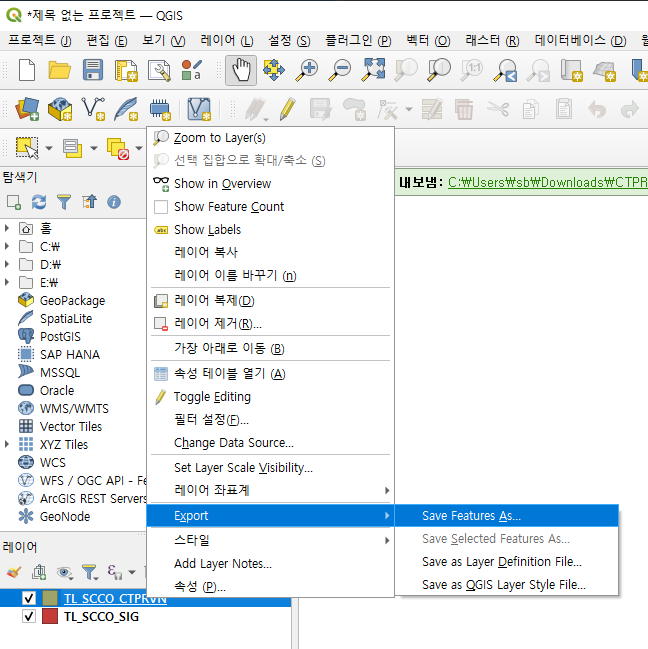
Task: Toggle Show Feature Count checkbox
Action: (161, 207)
